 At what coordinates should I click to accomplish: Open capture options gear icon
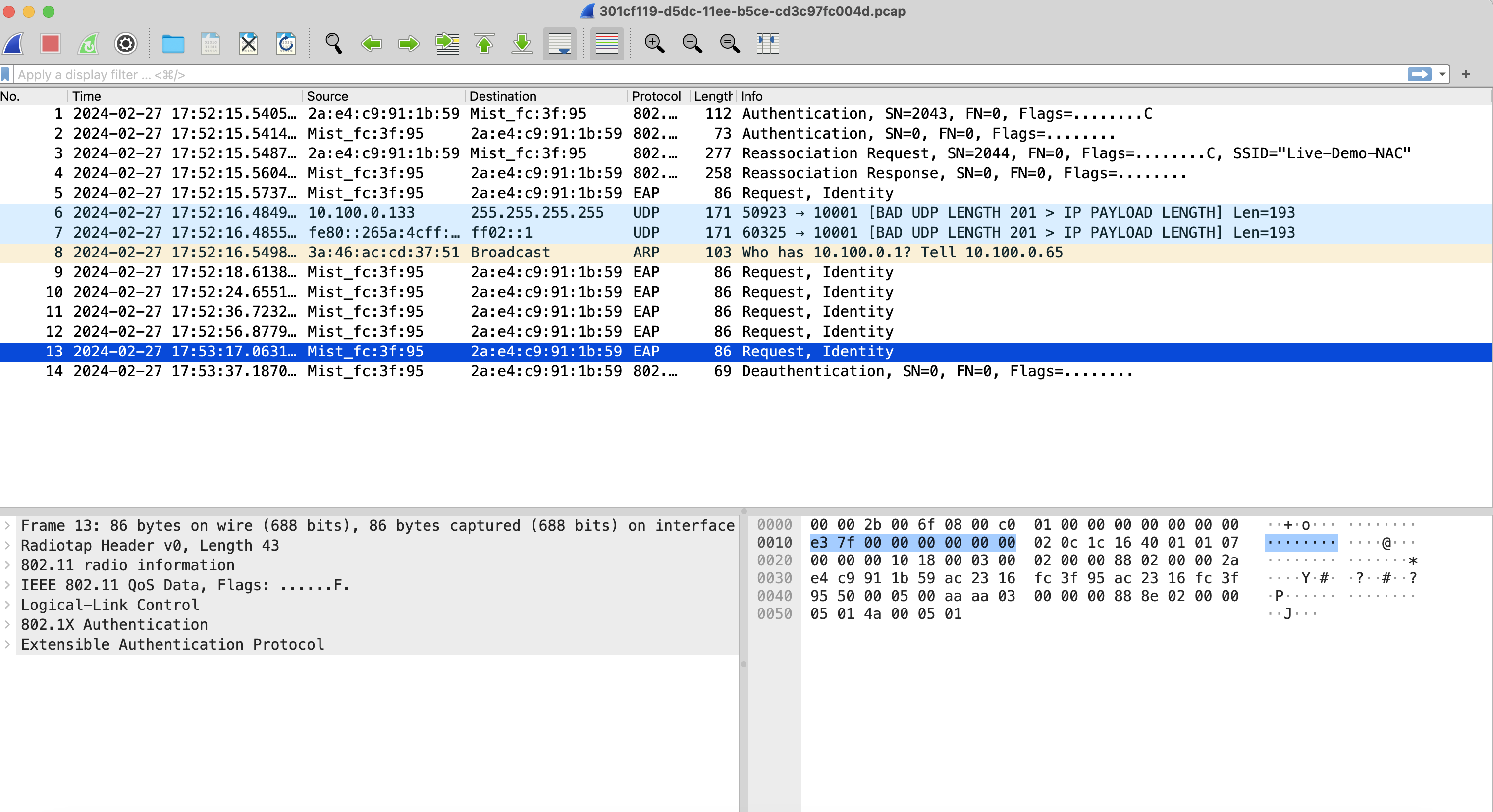pos(125,44)
